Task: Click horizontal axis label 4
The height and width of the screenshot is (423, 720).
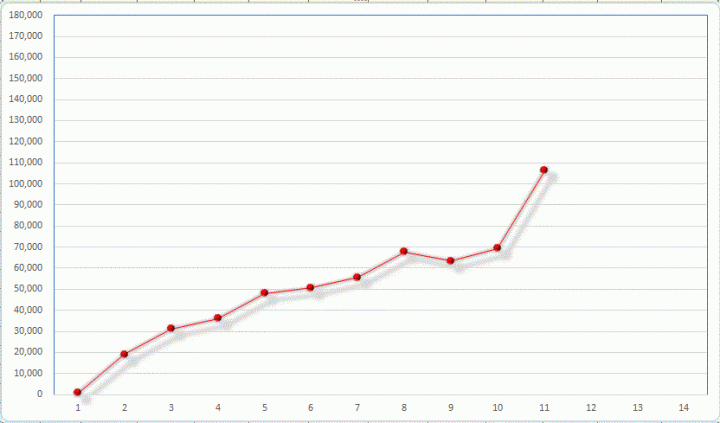Action: [218, 407]
